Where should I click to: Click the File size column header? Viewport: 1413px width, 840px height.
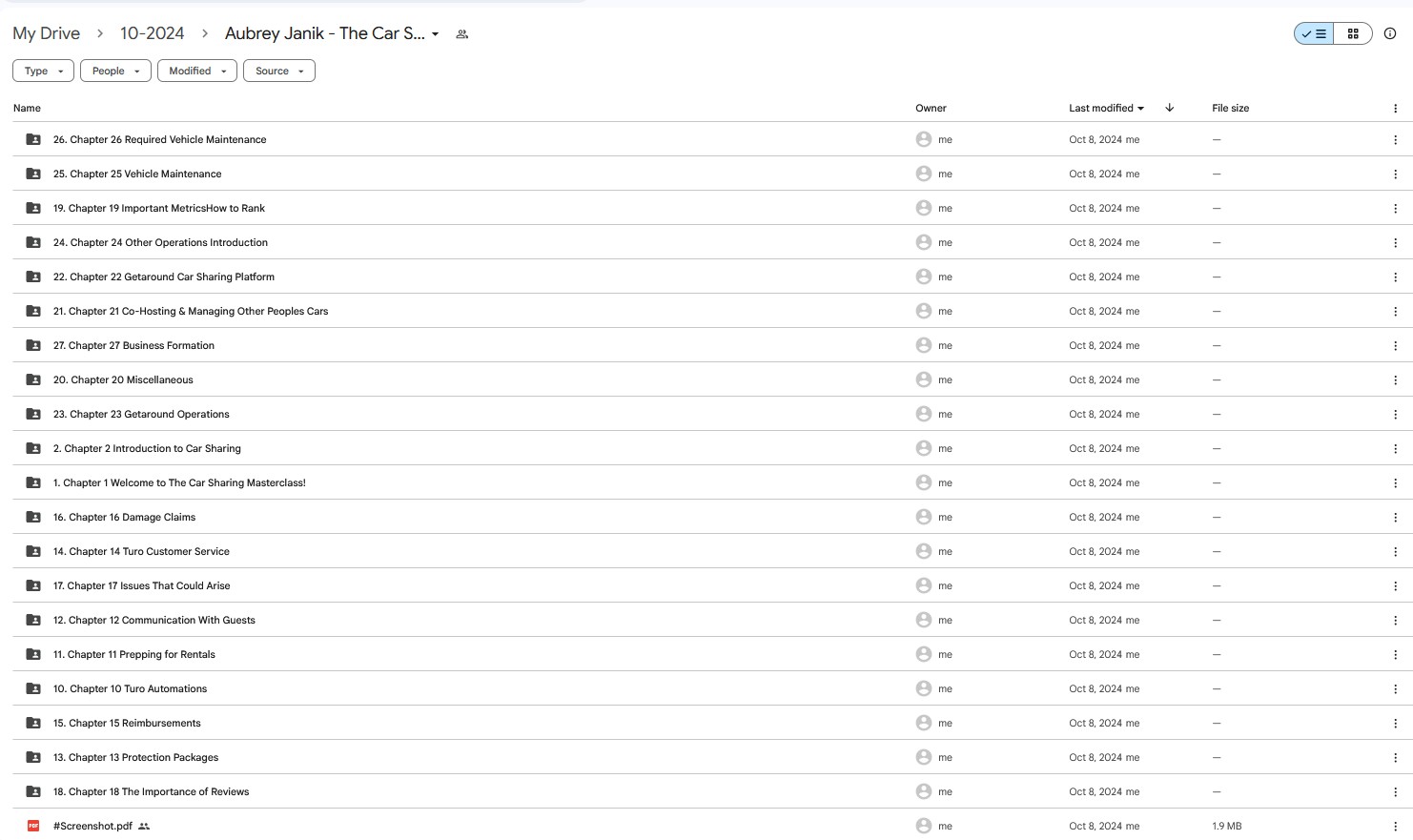click(1230, 108)
